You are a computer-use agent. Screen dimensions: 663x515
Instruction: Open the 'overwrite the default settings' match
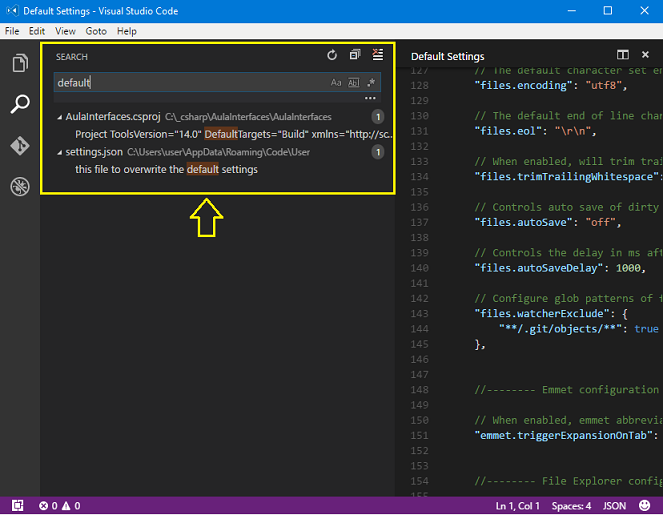coord(166,170)
